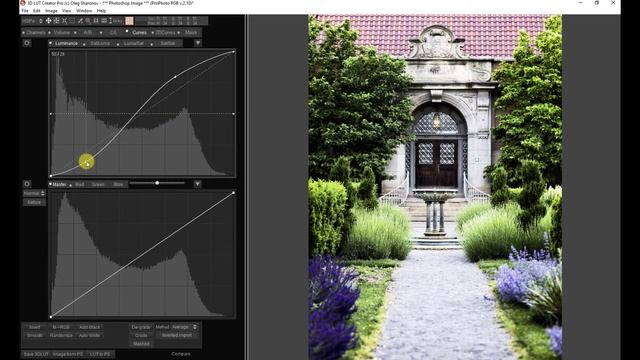Click the Compare label
This screenshot has width=640, height=360.
click(x=181, y=354)
